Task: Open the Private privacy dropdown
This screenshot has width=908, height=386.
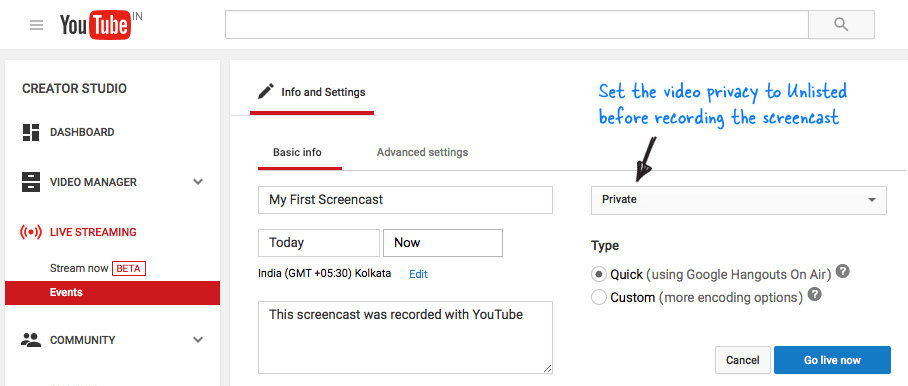Action: point(738,200)
